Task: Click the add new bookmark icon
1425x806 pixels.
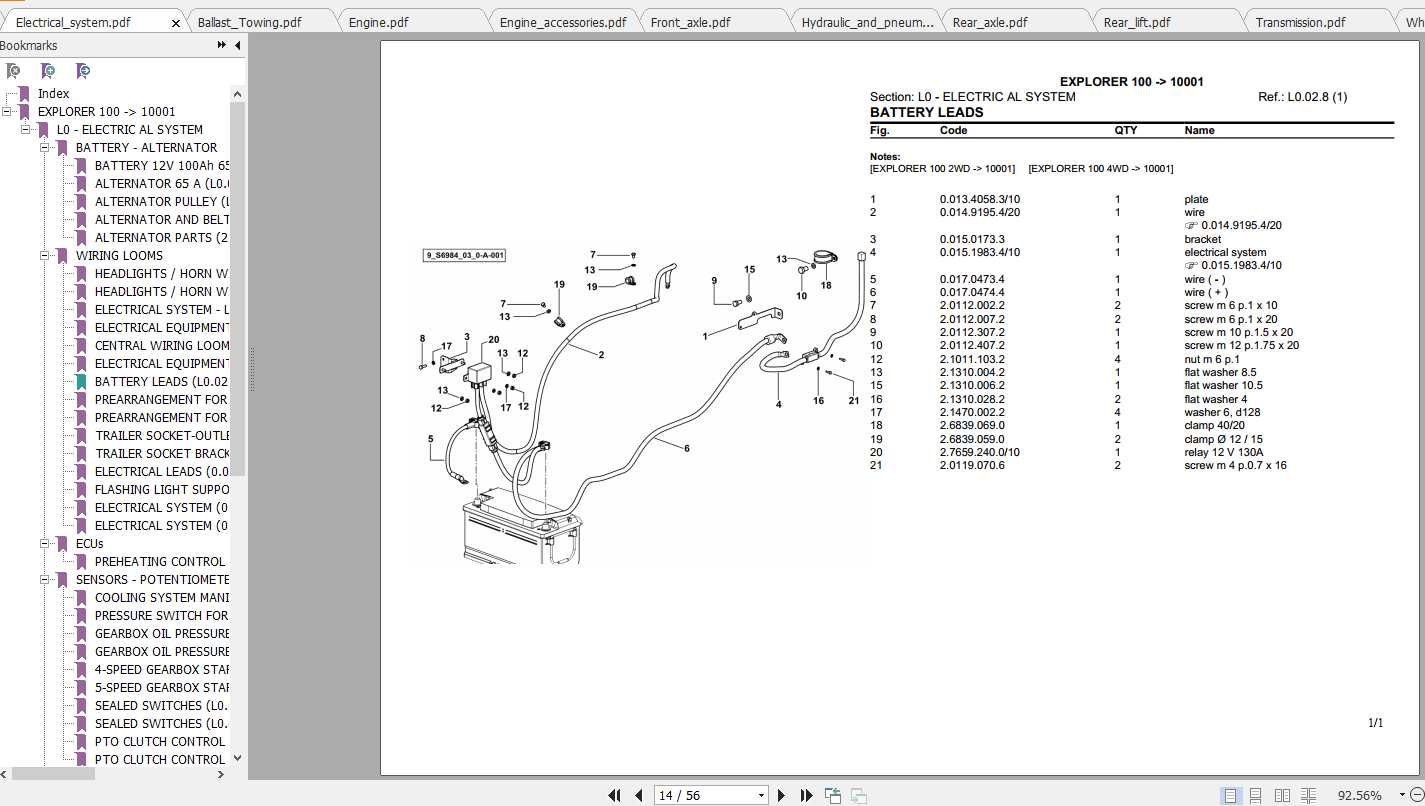Action: click(48, 71)
